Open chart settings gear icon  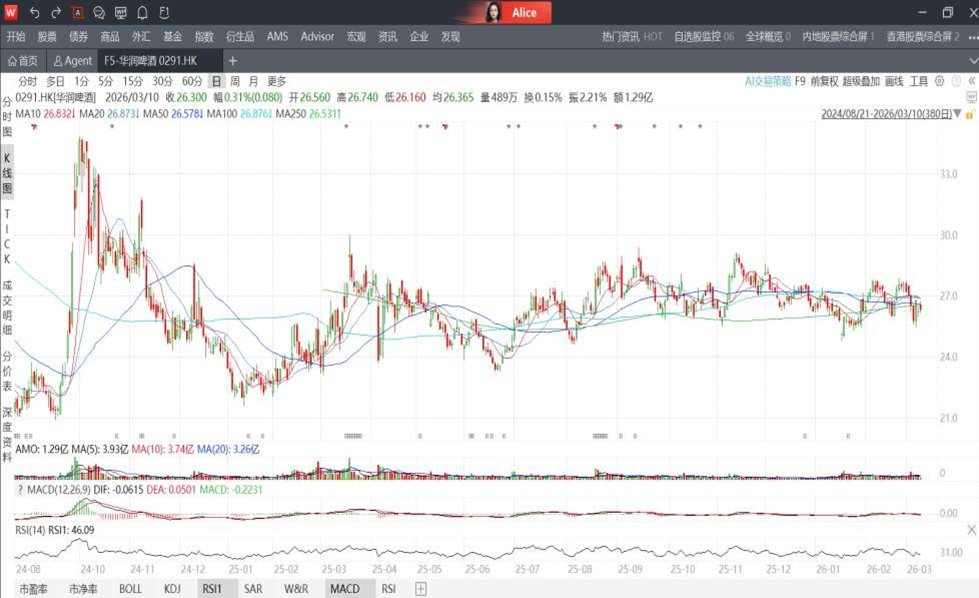tap(939, 81)
